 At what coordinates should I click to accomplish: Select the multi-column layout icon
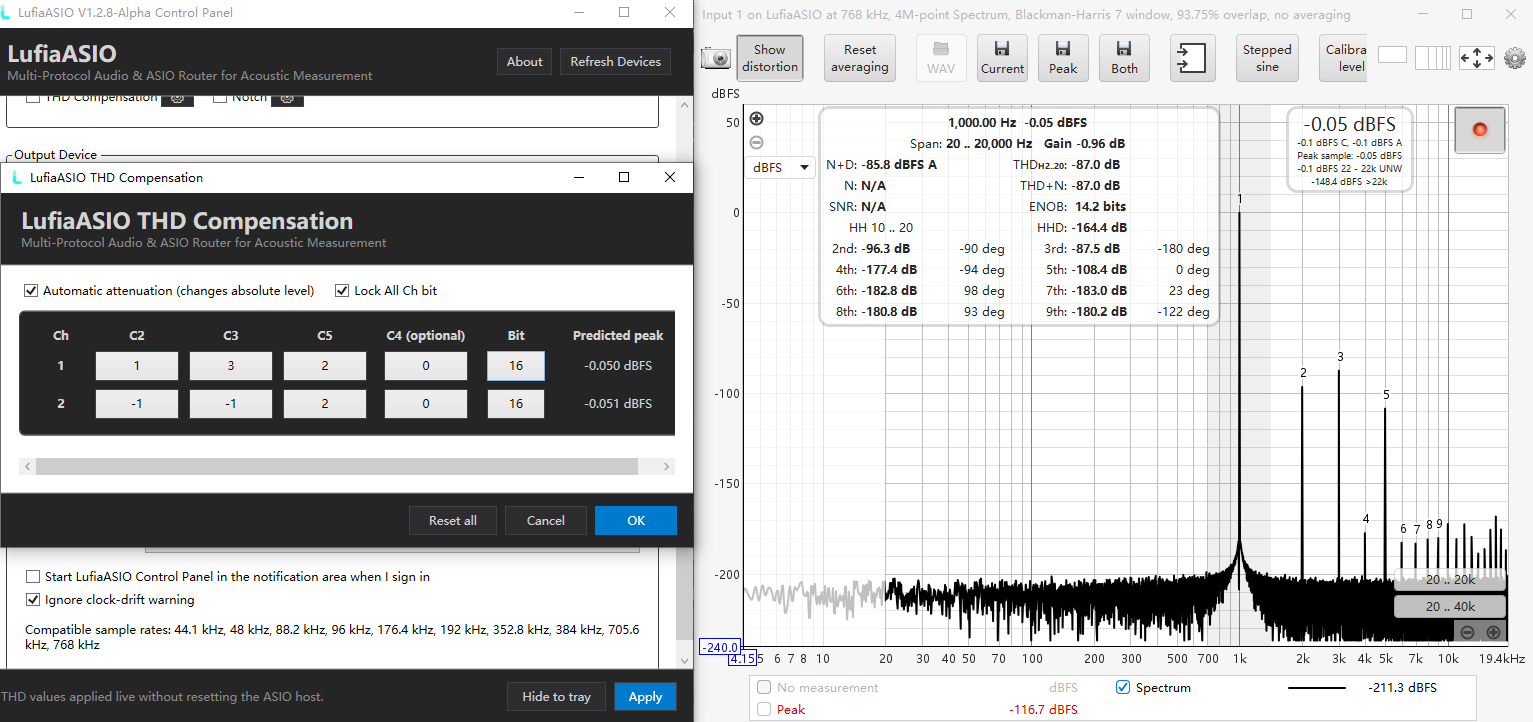(x=1432, y=58)
